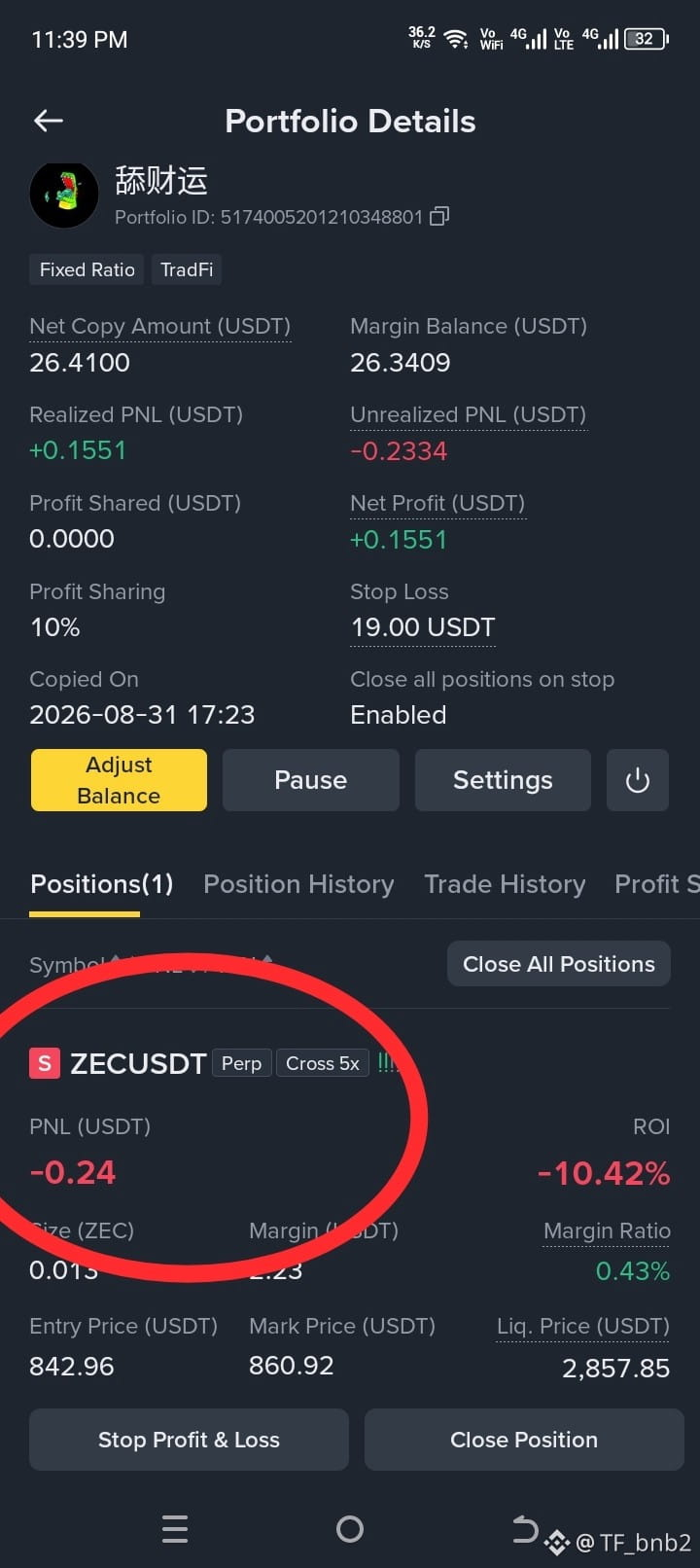Screen dimensions: 700x1568
Task: Tap the Android recent apps menu icon
Action: 175,1529
